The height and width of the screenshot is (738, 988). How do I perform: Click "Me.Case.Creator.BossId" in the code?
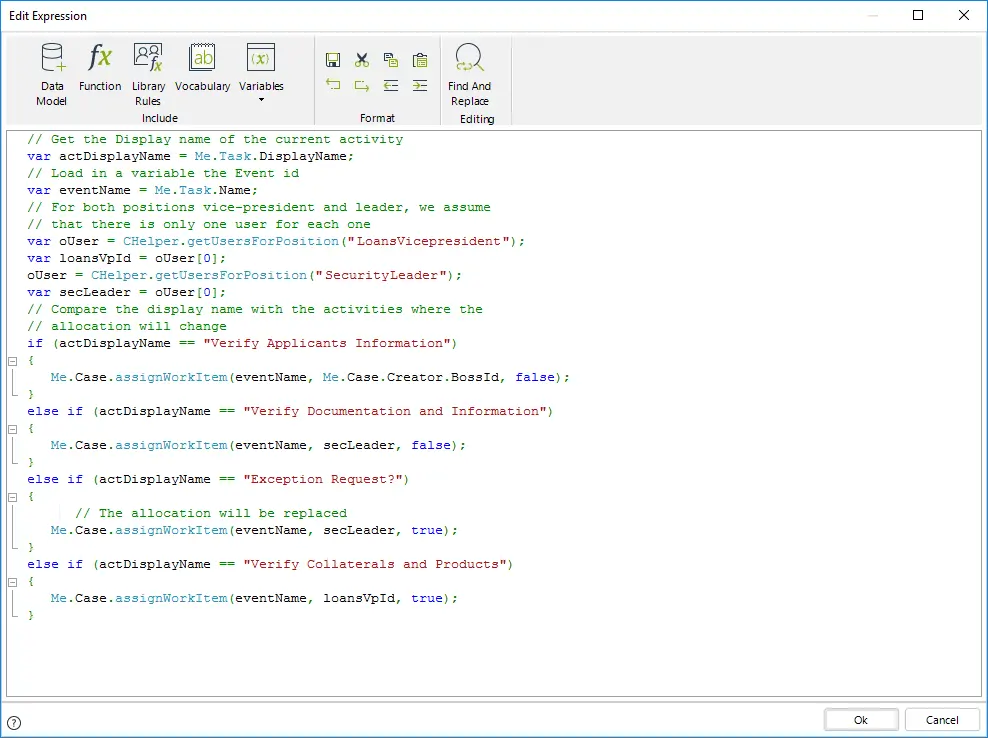(x=413, y=378)
